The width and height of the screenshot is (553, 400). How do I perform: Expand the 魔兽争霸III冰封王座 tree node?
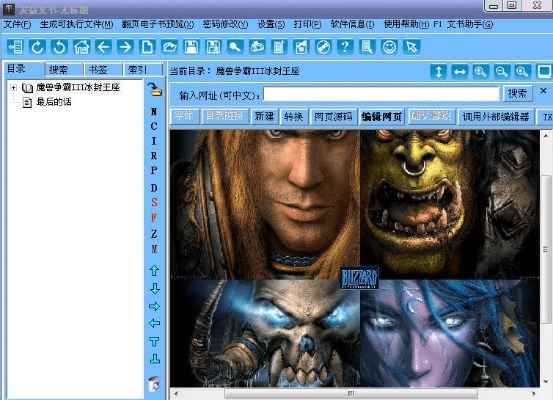pos(13,87)
